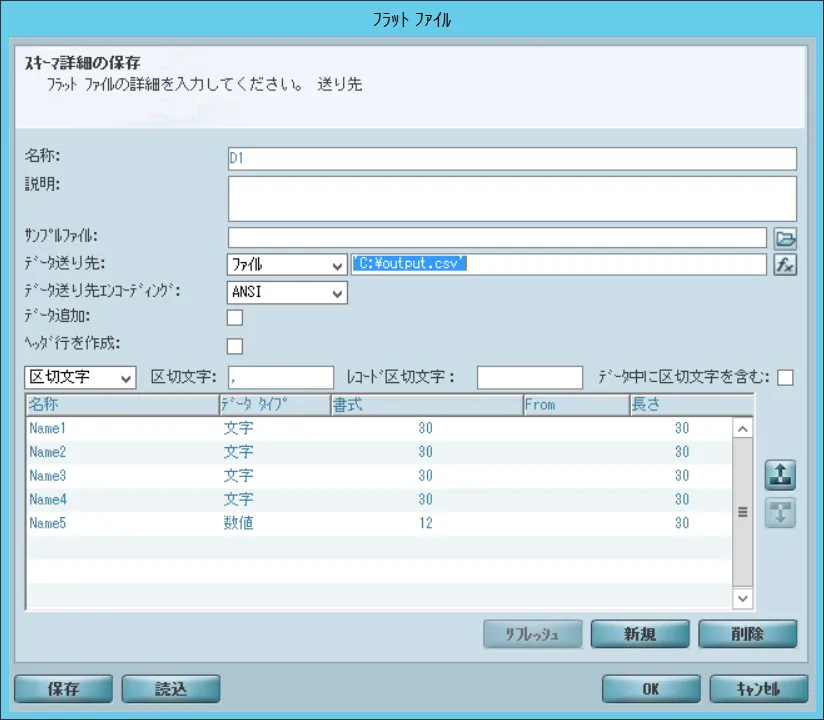Click the move row up icon
Viewport: 824px width, 720px height.
point(780,476)
